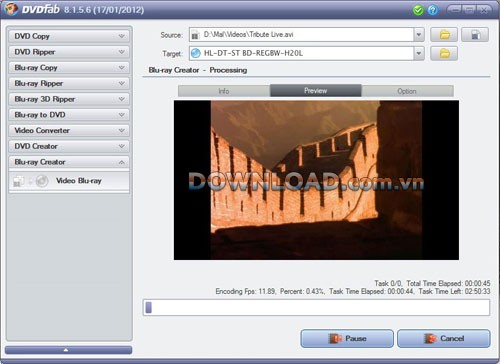Open the Target drive dropdown
The image size is (500, 364).
click(x=419, y=53)
